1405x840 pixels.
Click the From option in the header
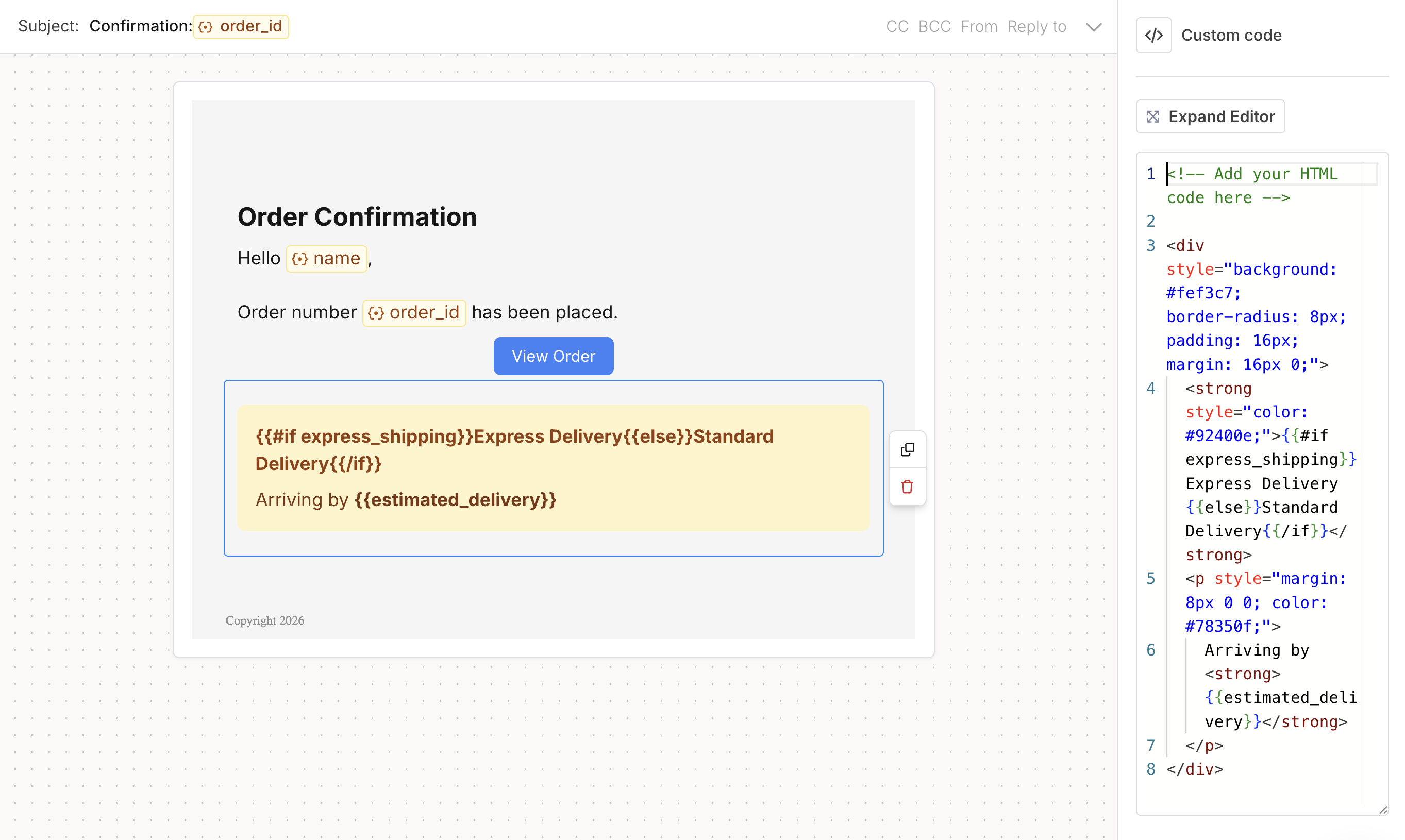(x=979, y=26)
